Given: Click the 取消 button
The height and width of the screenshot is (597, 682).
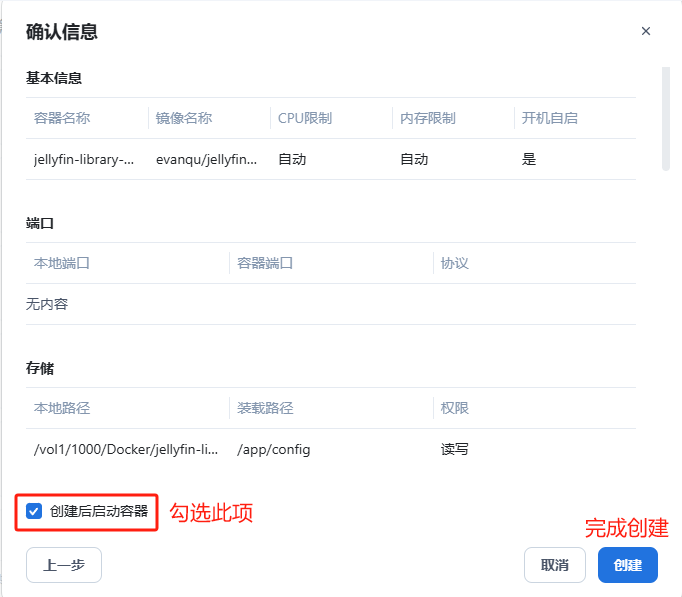Looking at the screenshot, I should pos(555,565).
